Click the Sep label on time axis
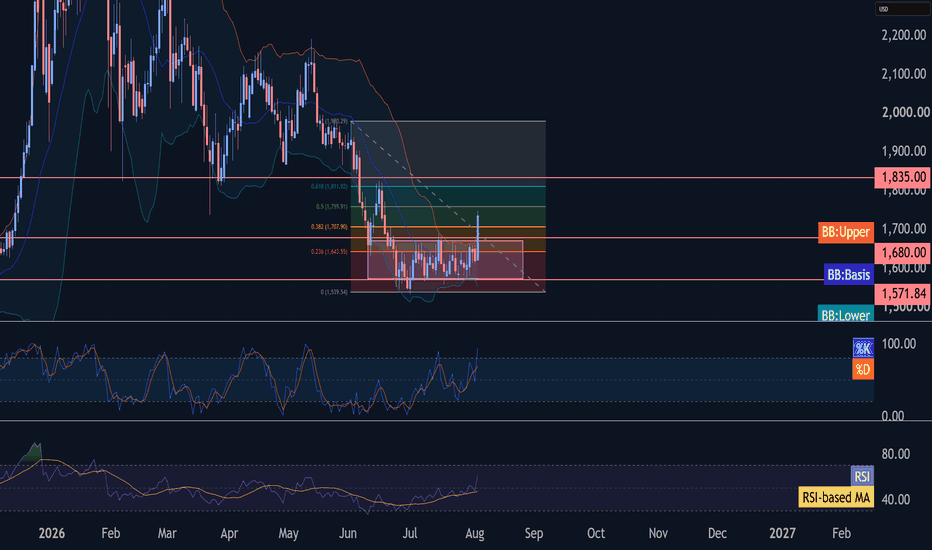 click(x=534, y=533)
